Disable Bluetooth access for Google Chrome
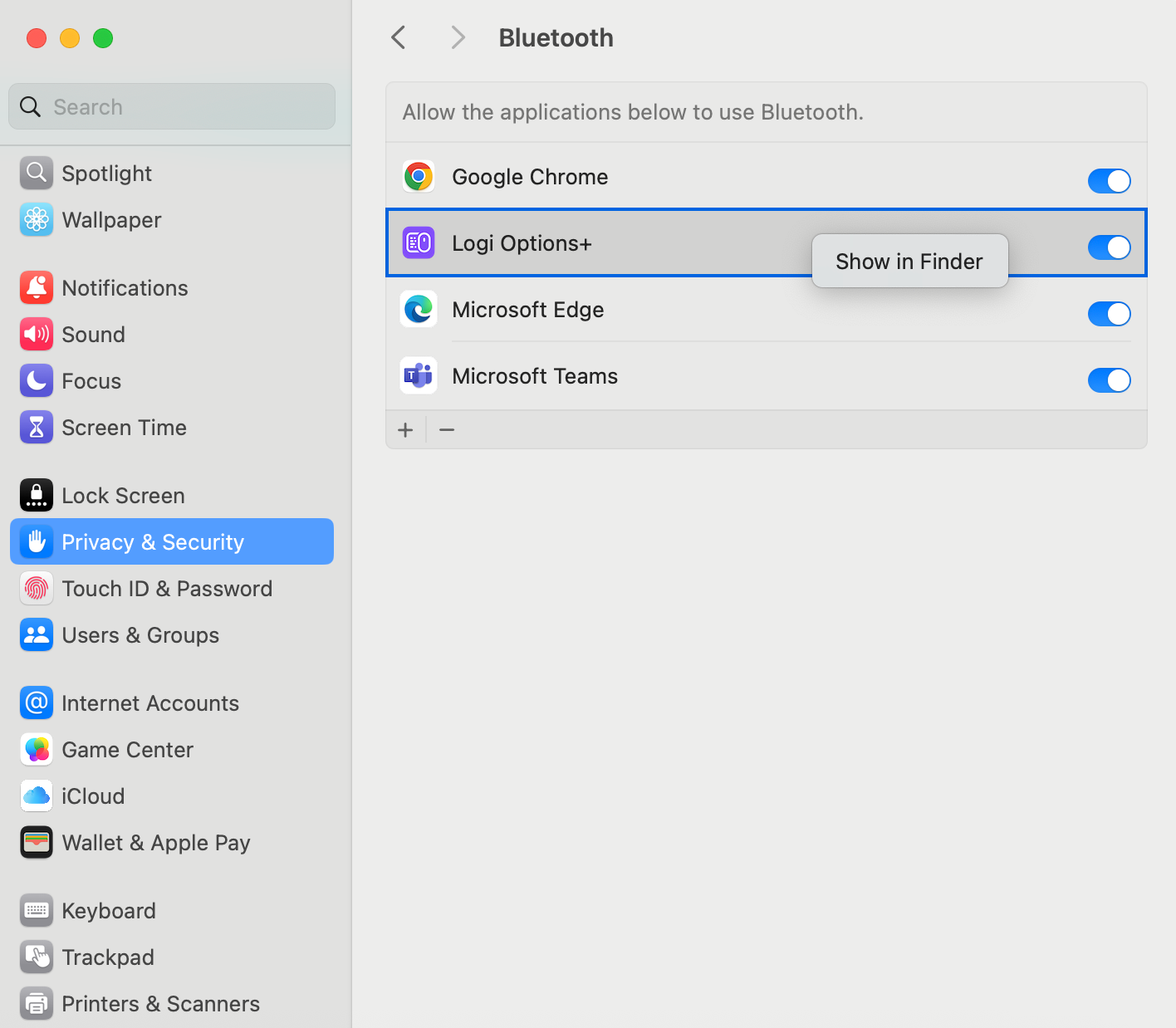This screenshot has width=1176, height=1028. pyautogui.click(x=1110, y=180)
